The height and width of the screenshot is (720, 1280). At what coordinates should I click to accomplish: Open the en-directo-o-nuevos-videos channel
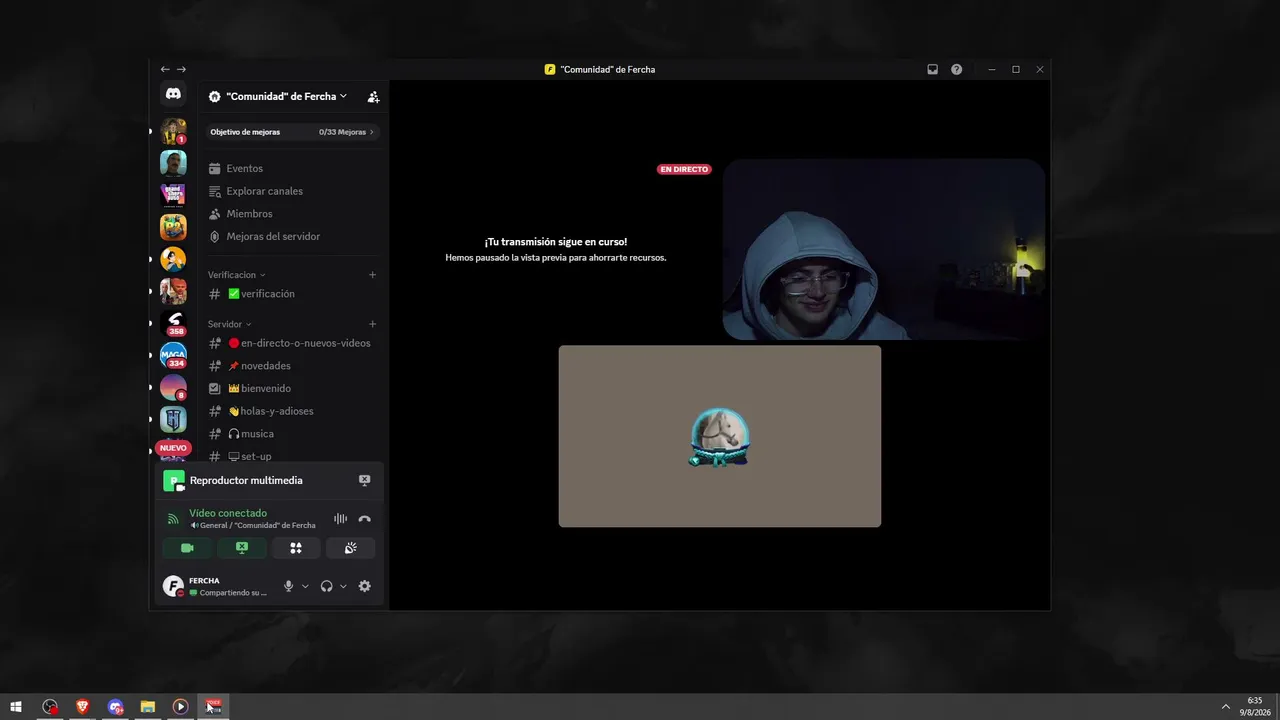[292, 343]
